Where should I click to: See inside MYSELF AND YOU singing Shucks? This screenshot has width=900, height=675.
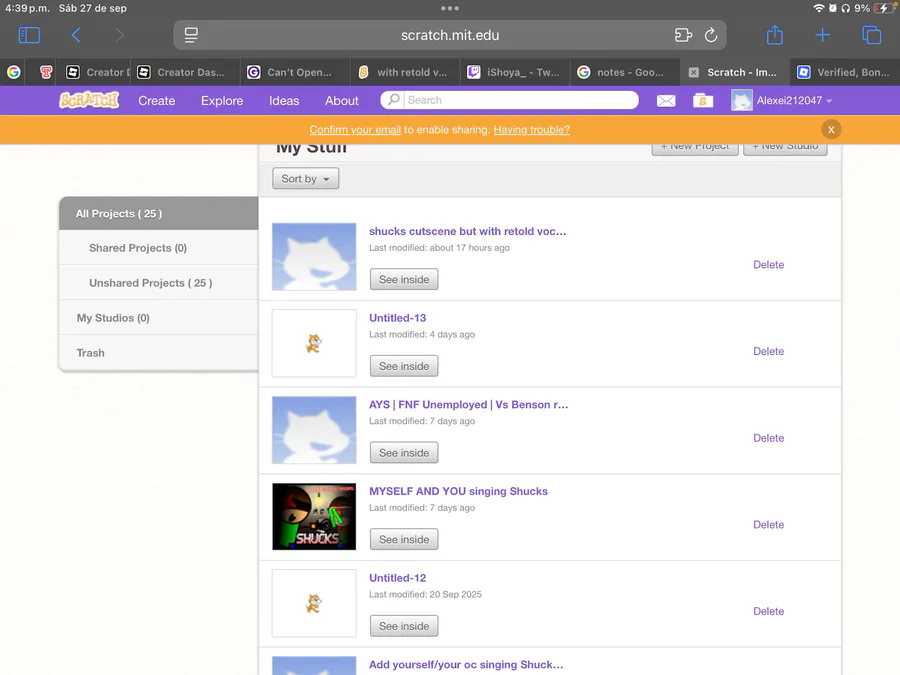[404, 540]
